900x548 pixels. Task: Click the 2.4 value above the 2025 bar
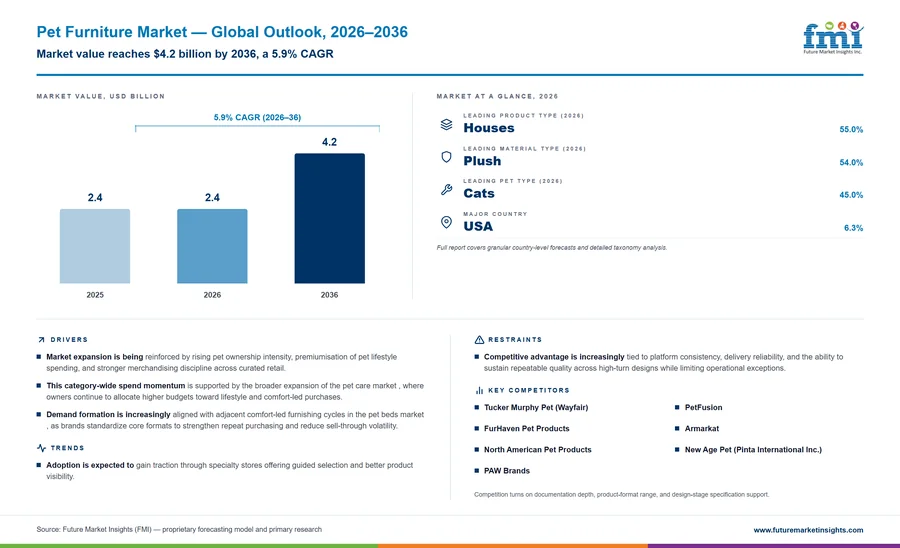point(95,197)
